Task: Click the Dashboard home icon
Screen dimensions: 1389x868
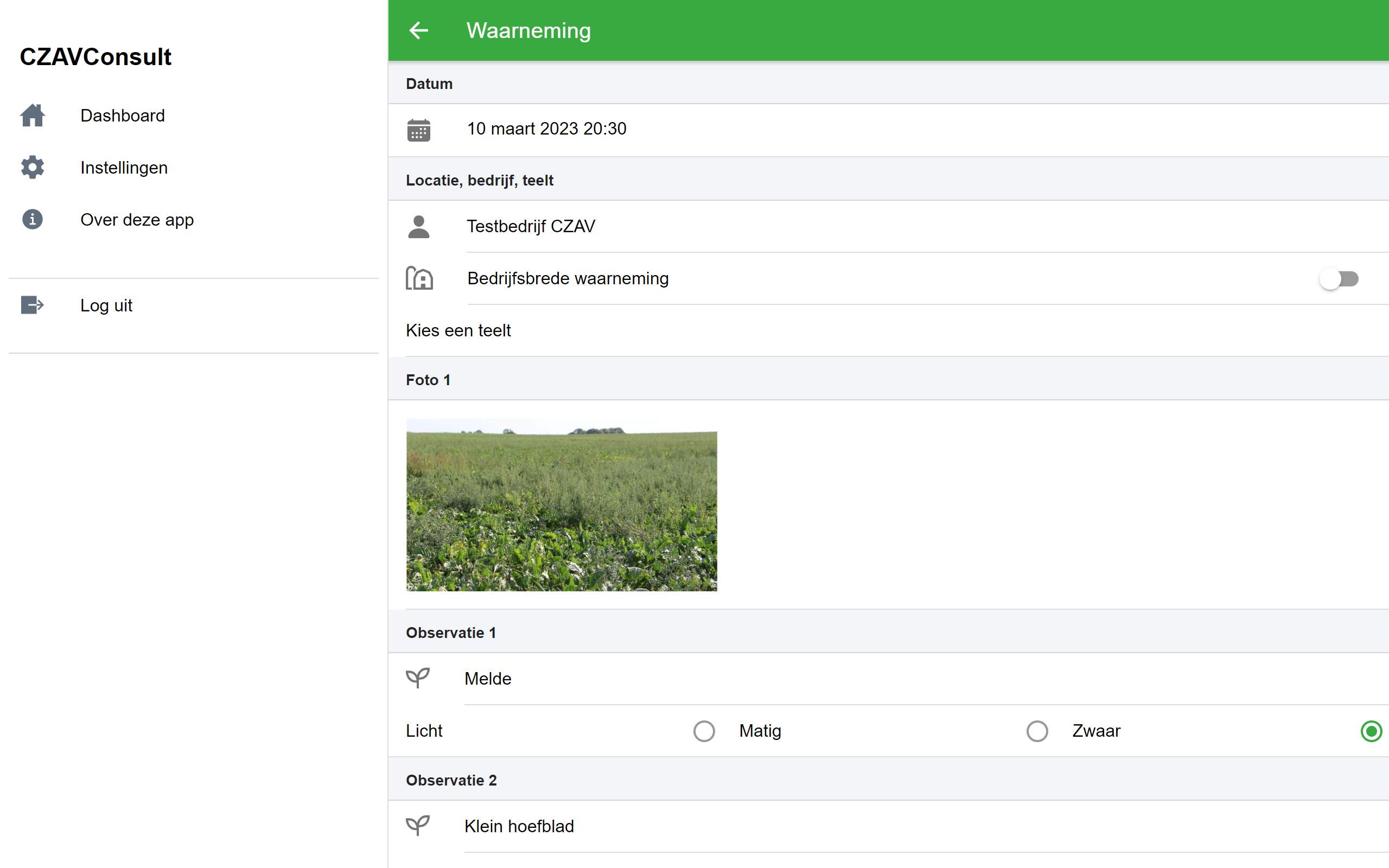Action: [x=33, y=116]
